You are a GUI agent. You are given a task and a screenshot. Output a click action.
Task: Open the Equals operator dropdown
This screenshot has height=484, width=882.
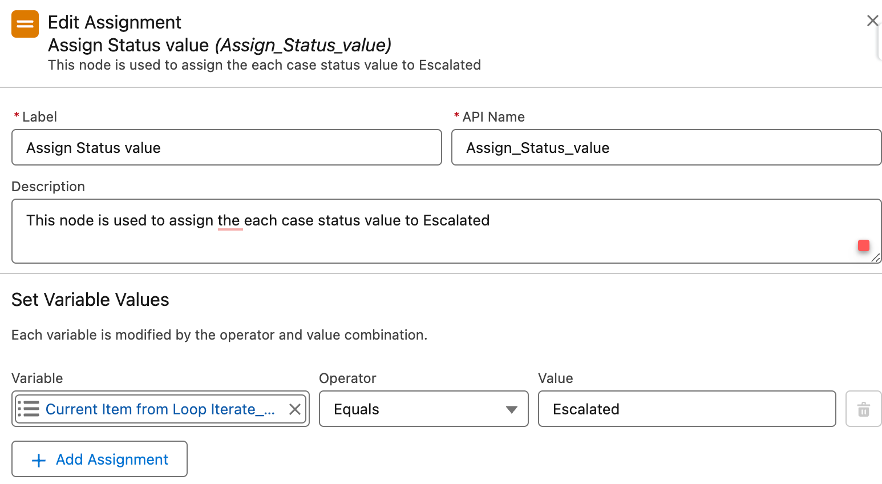pyautogui.click(x=424, y=409)
